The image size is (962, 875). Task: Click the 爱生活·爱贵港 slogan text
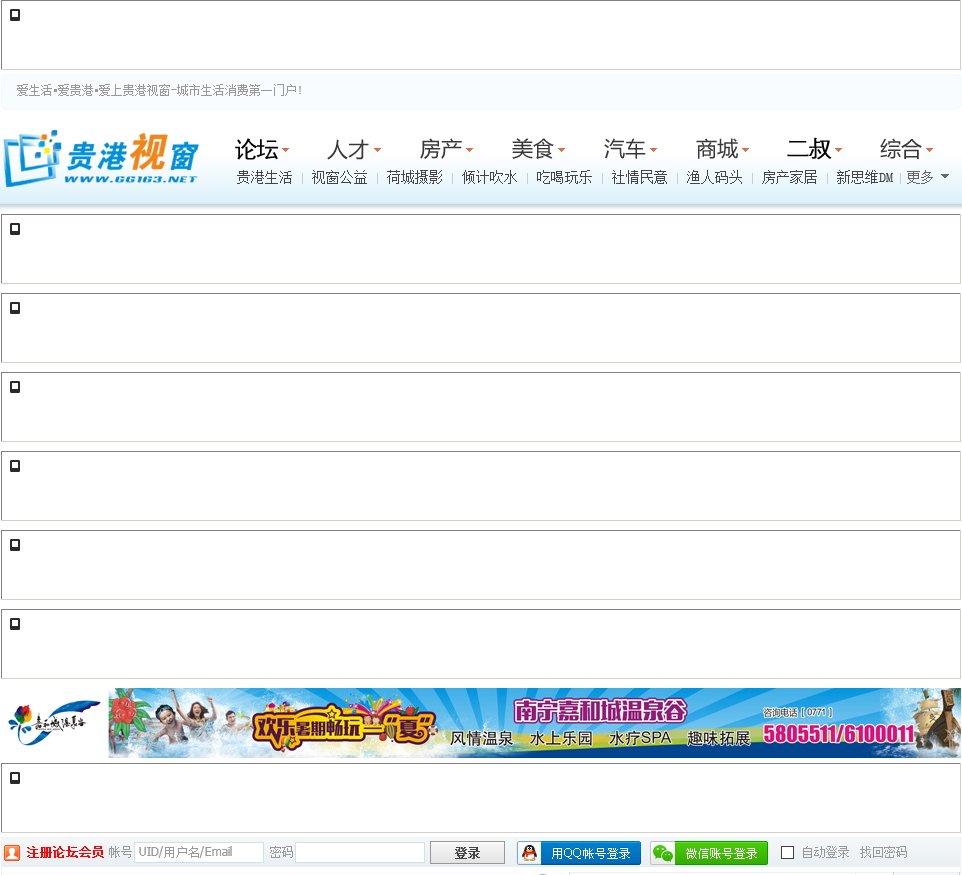pos(159,90)
